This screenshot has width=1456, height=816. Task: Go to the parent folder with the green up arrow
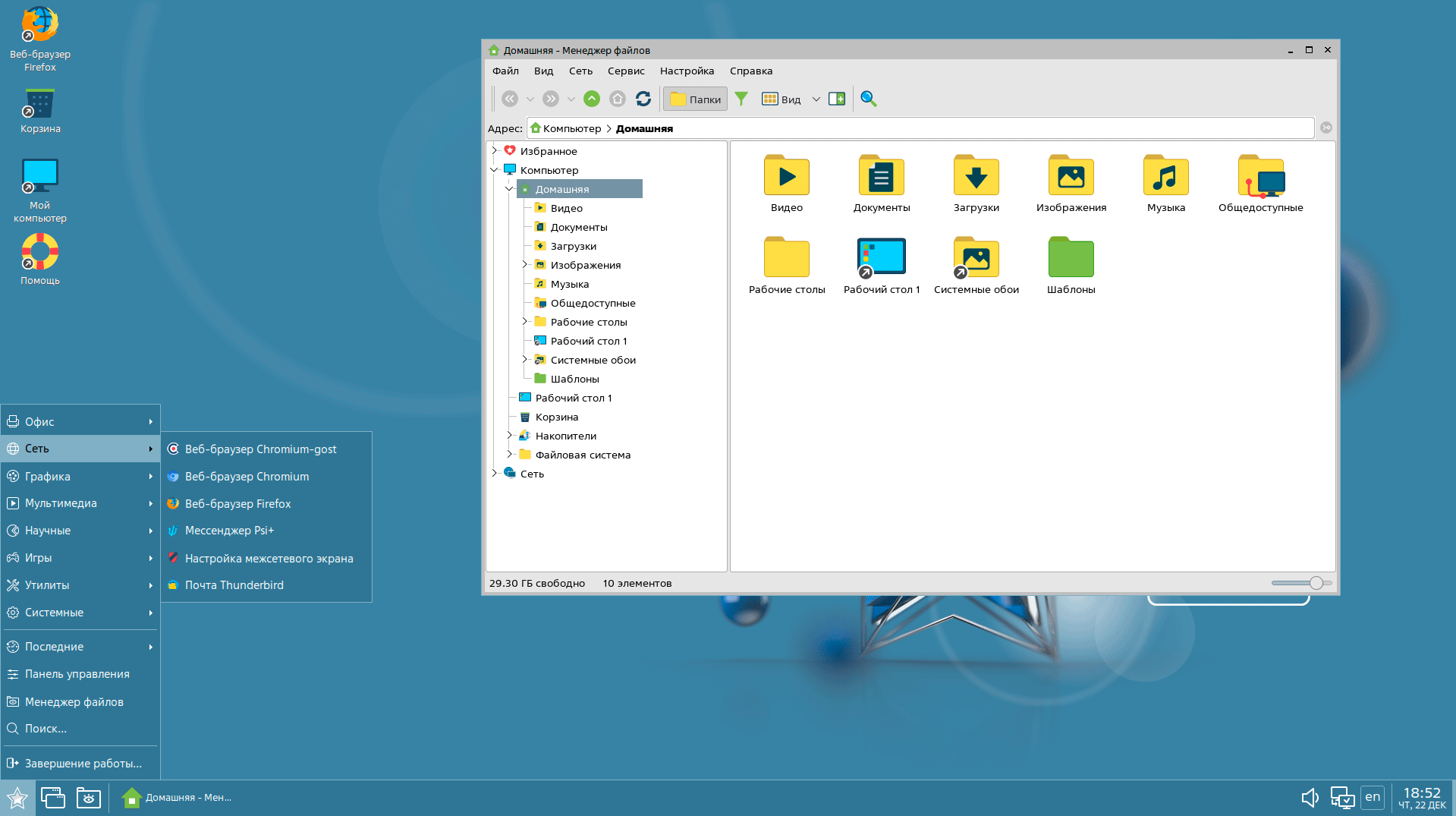click(x=592, y=99)
